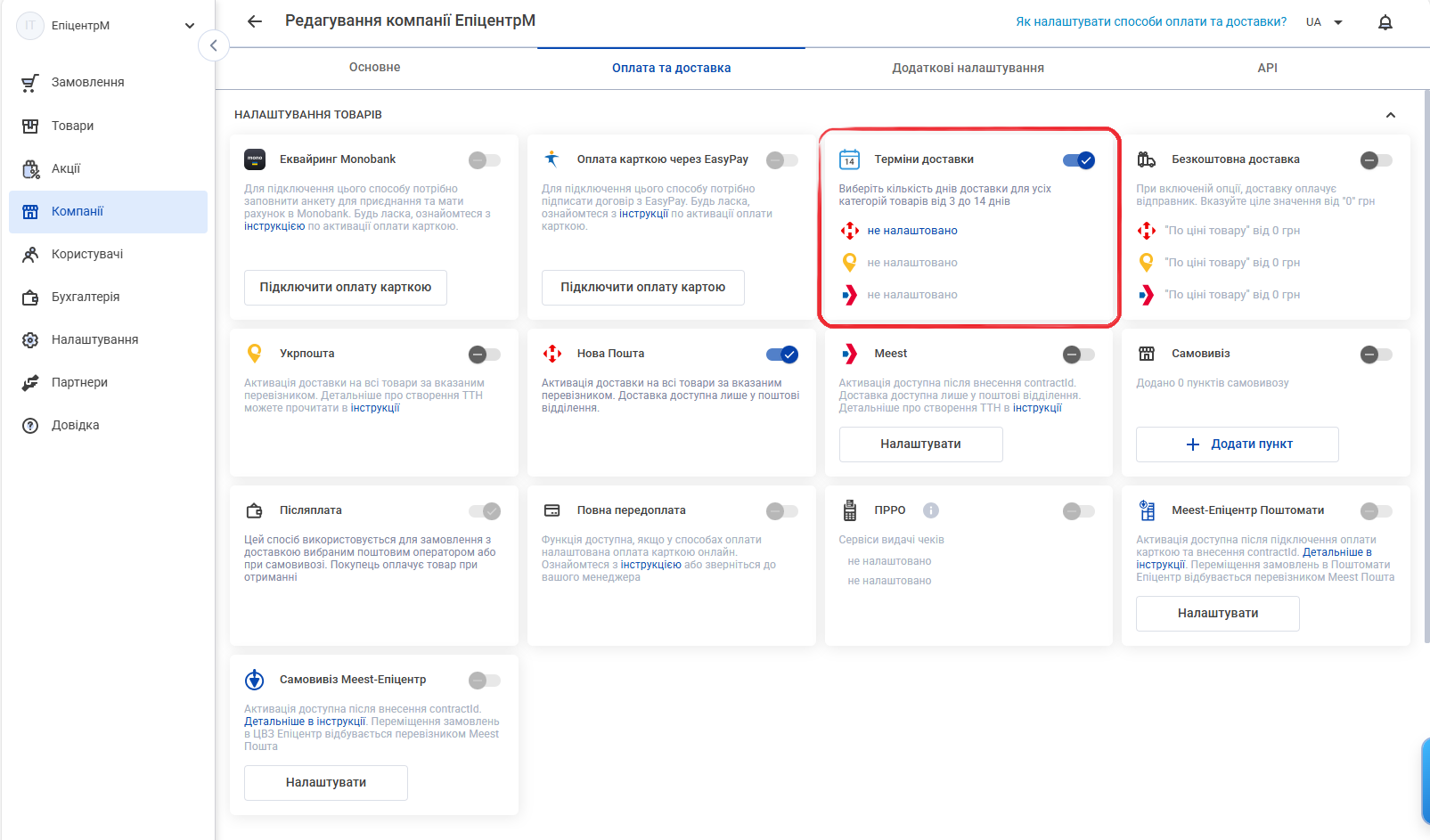Toggle Meest-Епіцентр Поштомати switch
Screen dimensions: 1430x840
[1377, 511]
